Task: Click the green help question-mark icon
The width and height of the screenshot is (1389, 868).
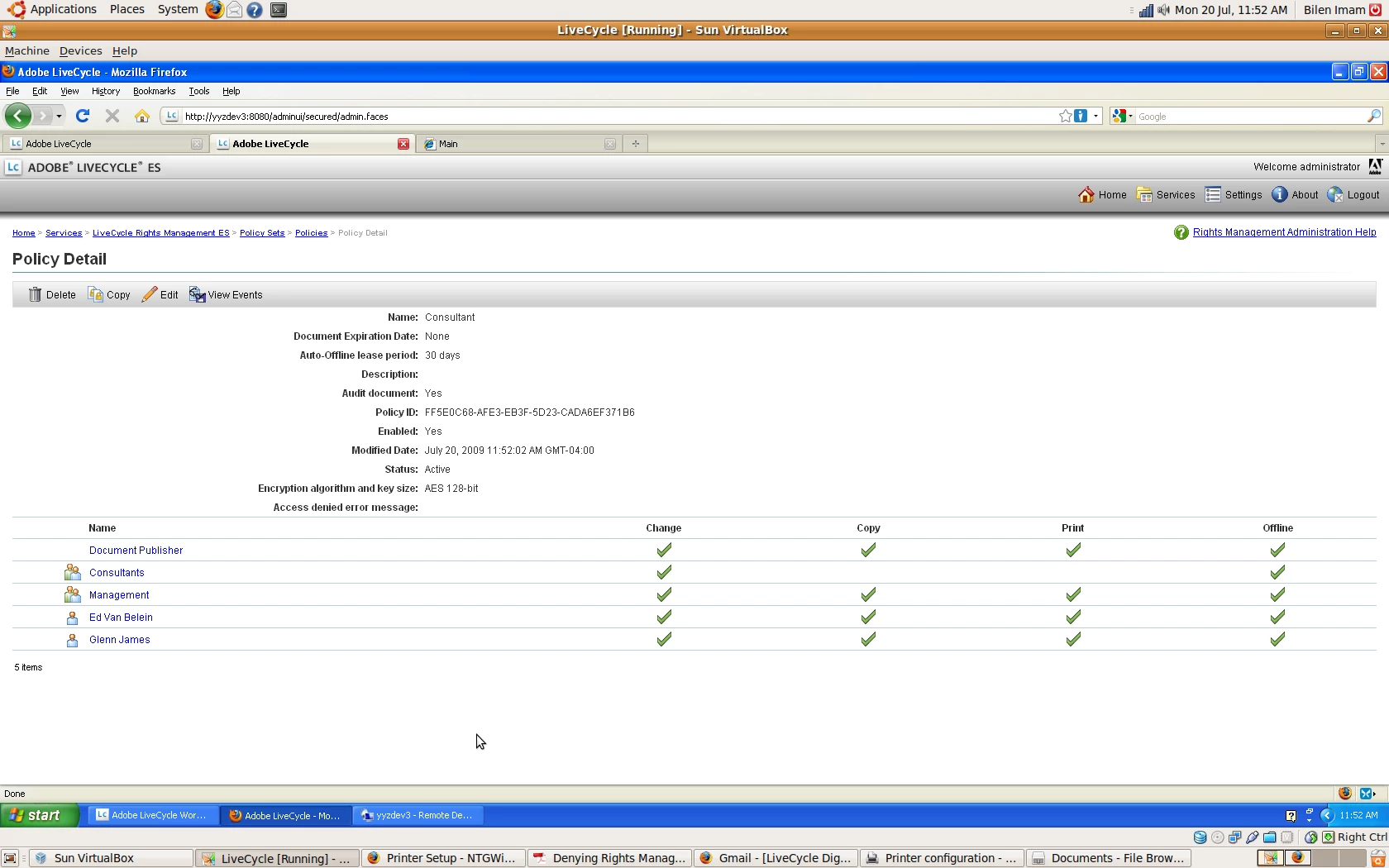Action: click(1181, 233)
